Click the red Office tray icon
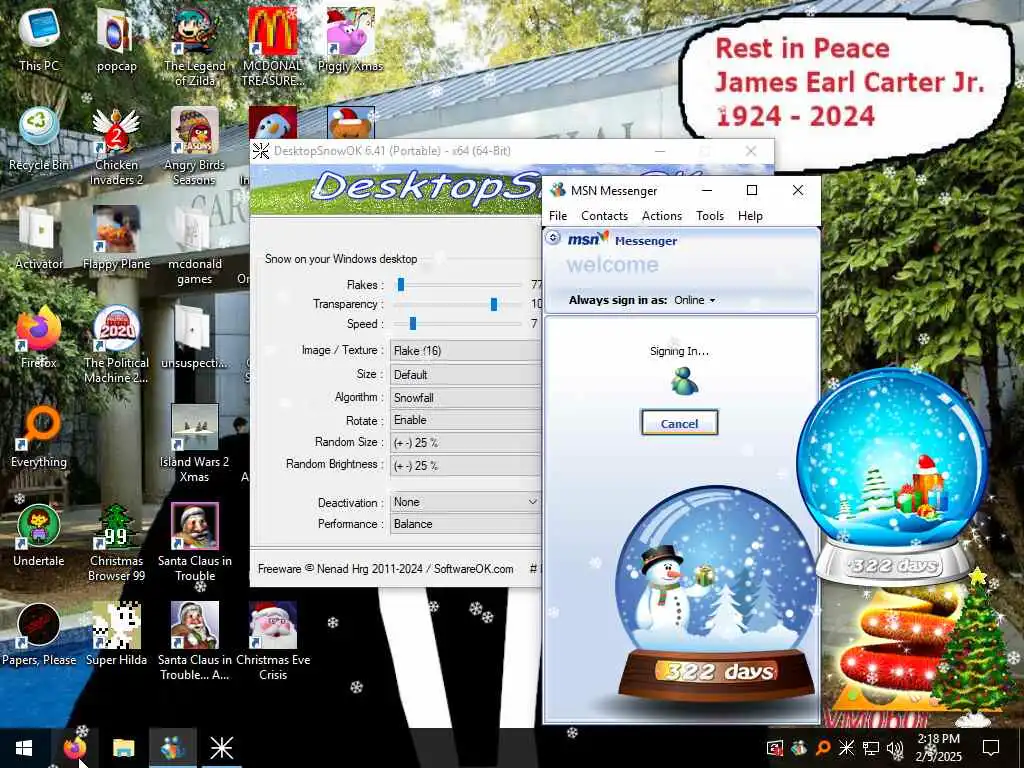This screenshot has height=768, width=1024. [x=775, y=748]
